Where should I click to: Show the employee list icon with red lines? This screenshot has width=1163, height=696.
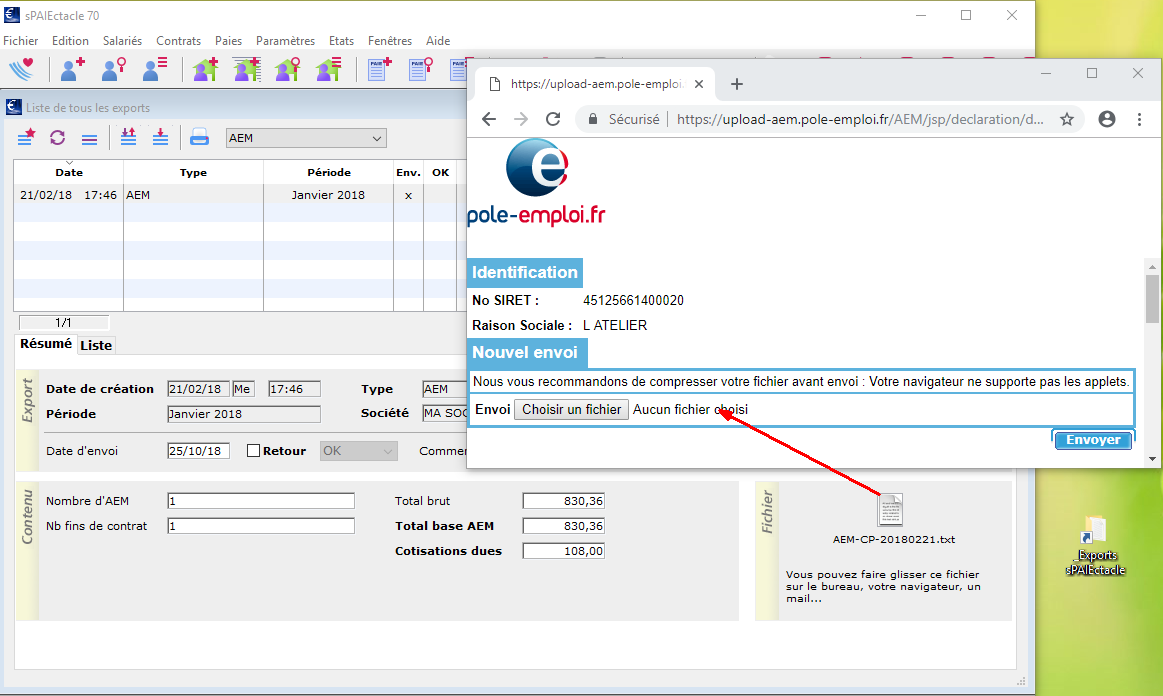point(155,69)
